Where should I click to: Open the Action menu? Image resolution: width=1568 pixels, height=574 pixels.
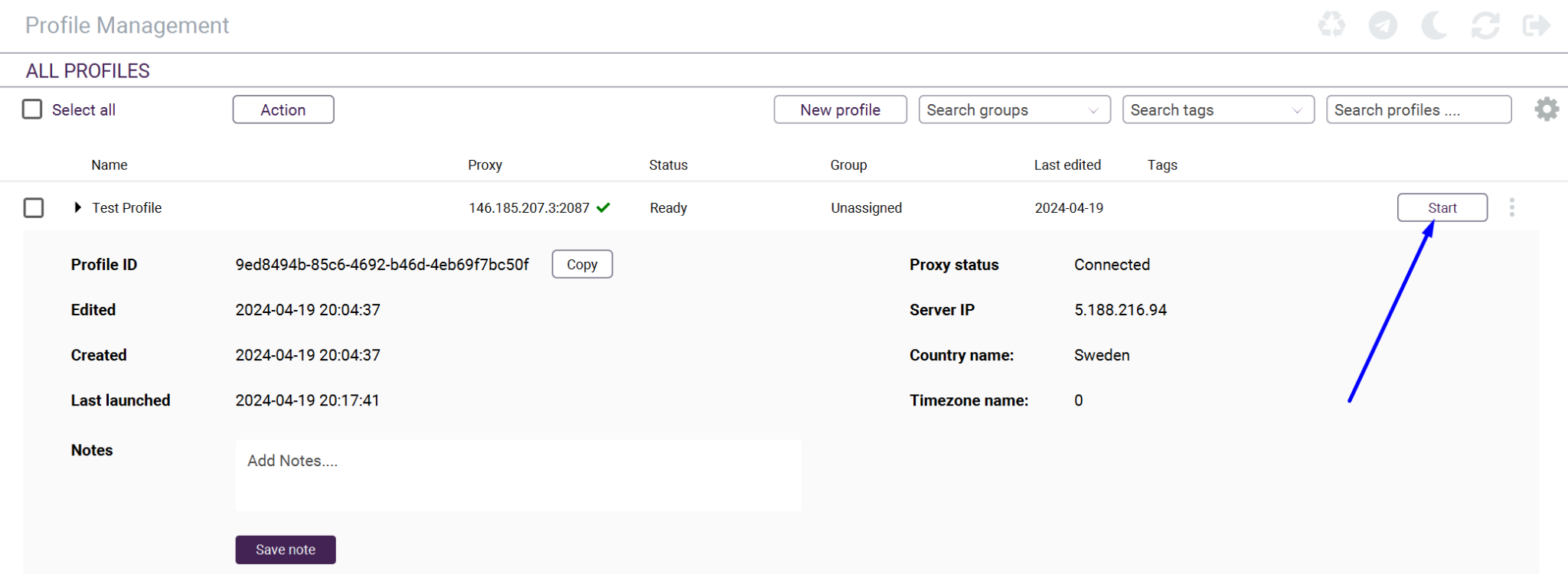283,109
